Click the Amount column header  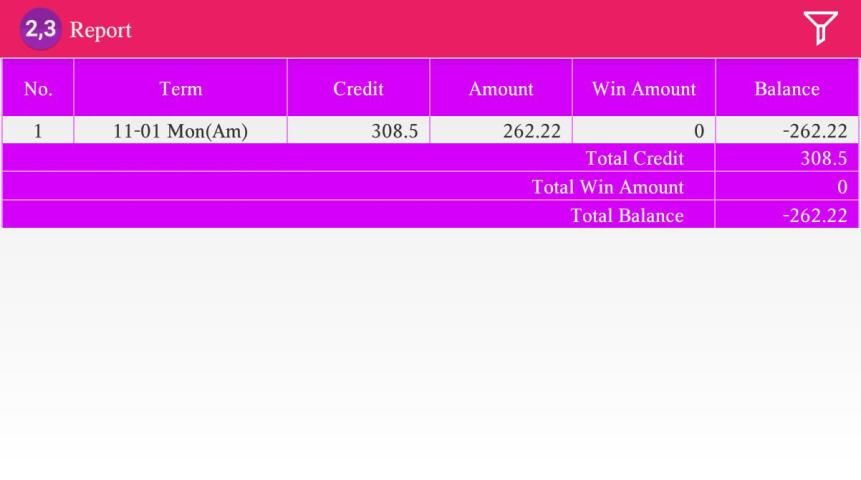pos(501,89)
